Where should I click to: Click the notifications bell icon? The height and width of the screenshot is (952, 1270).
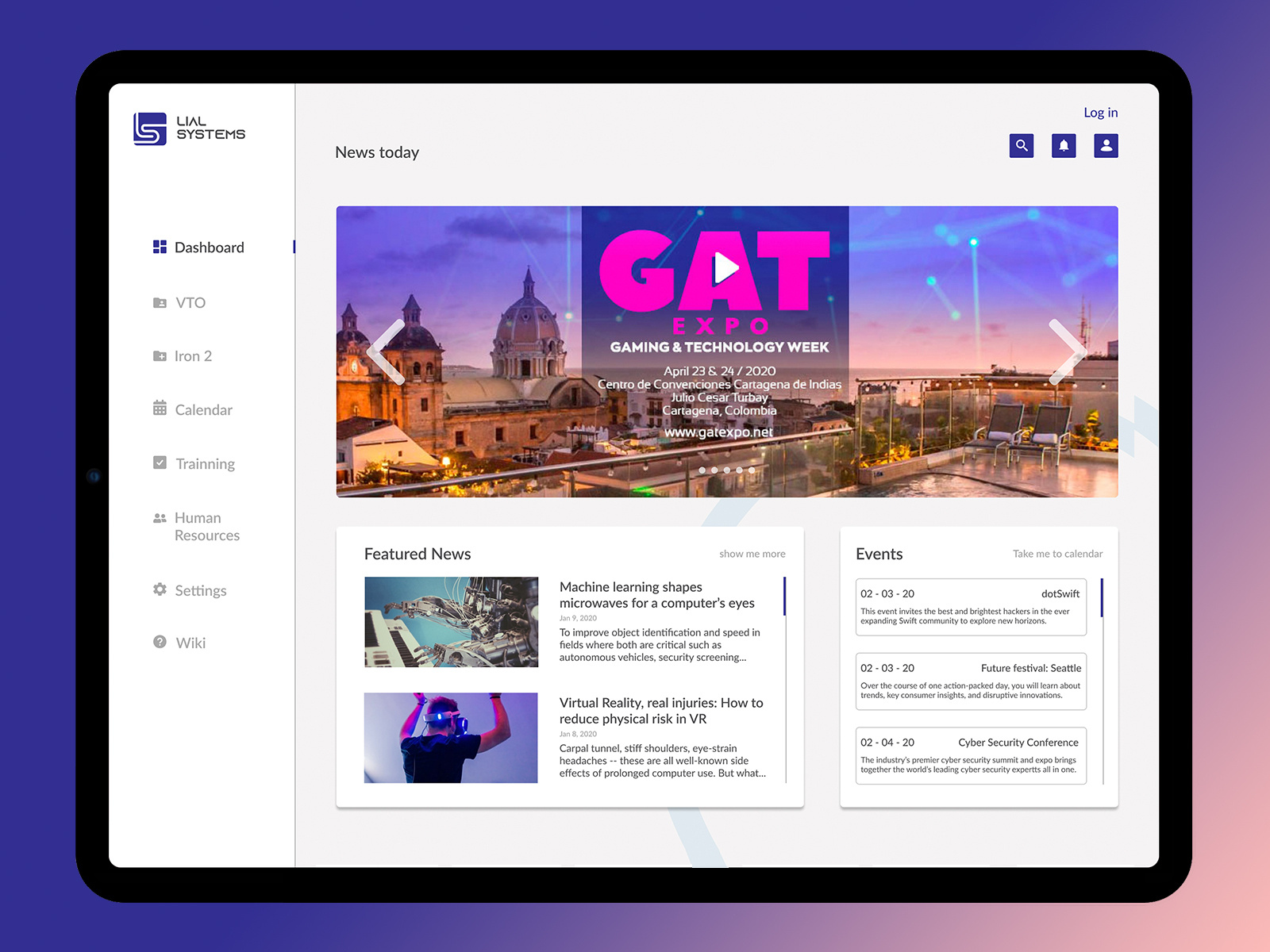[x=1064, y=145]
